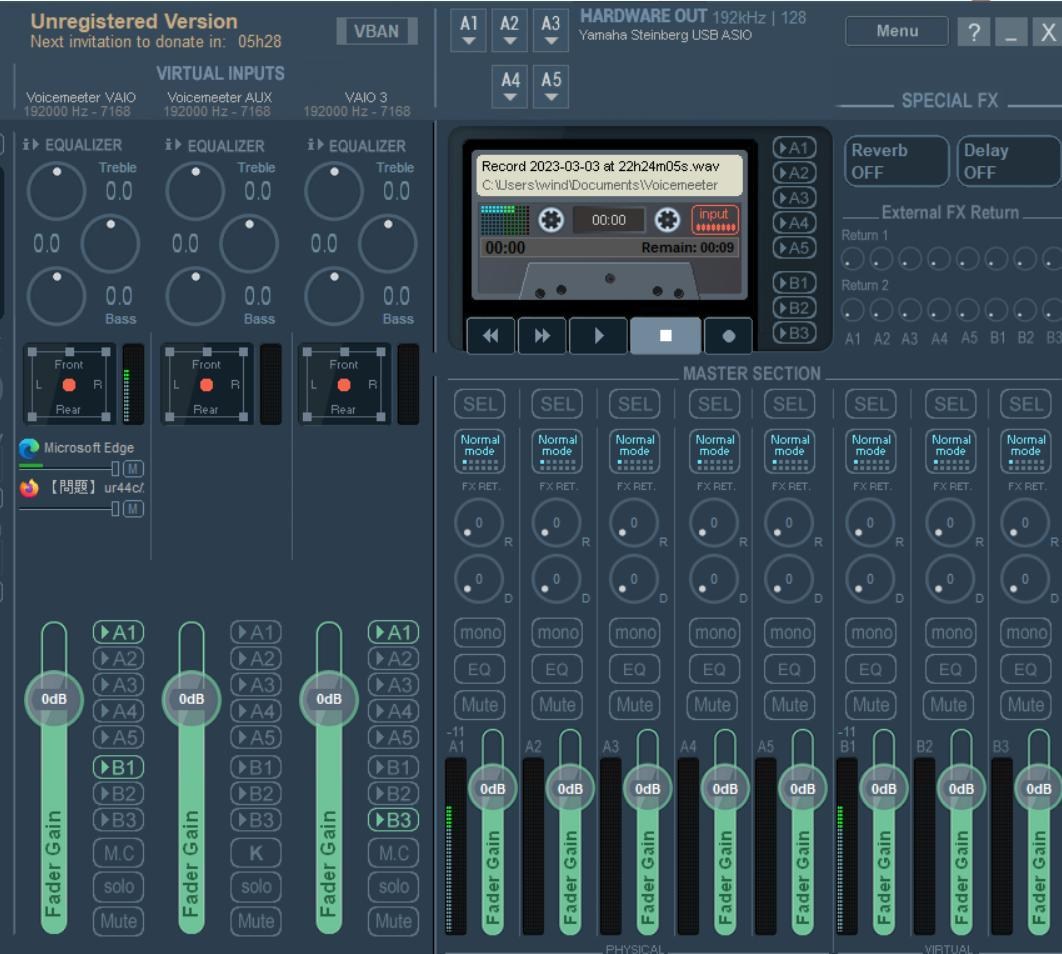Click 'Voicemeeter AUX' input label
Screen dimensions: 1062x954
(x=219, y=97)
